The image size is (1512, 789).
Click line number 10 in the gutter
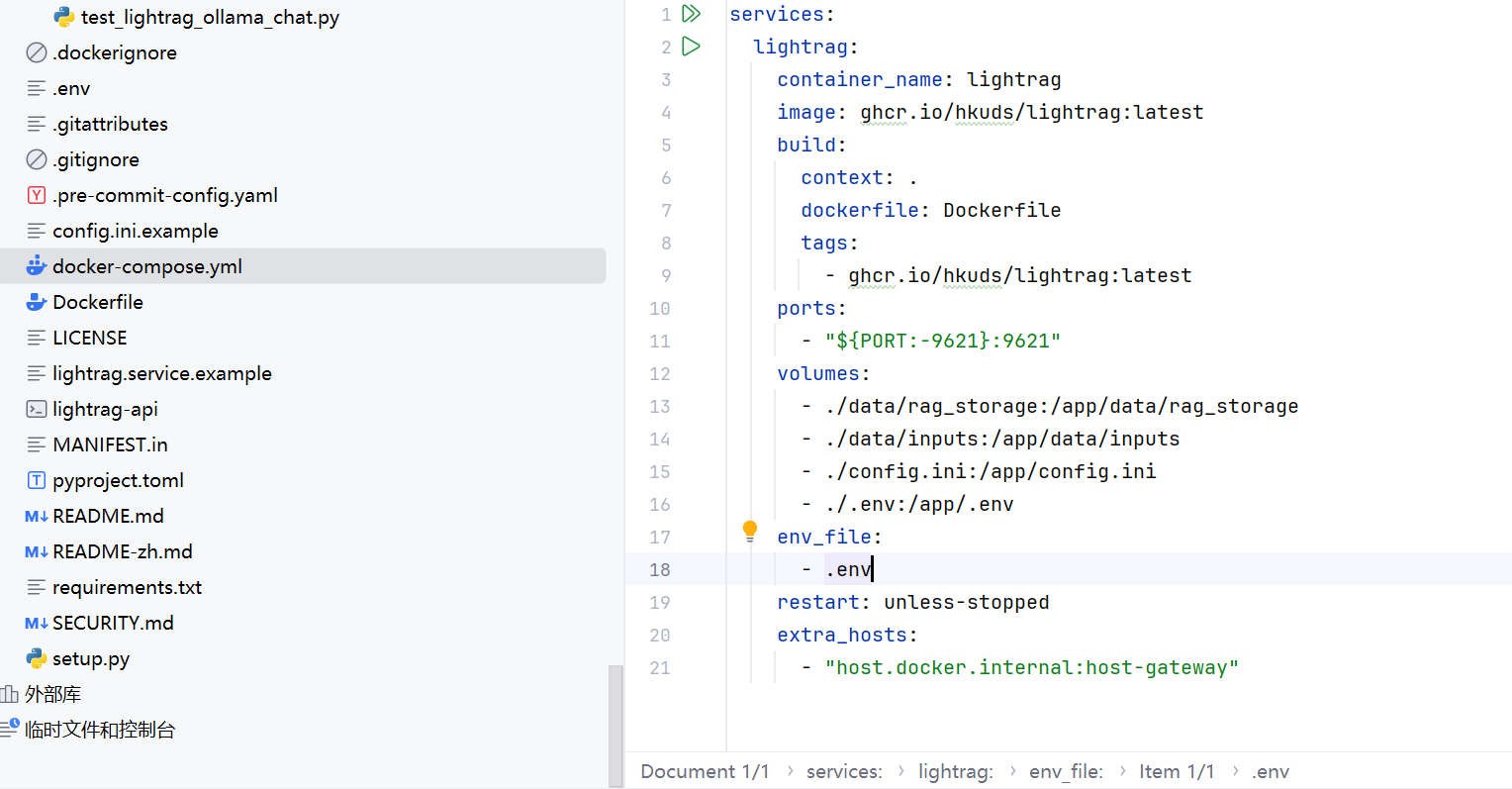(x=660, y=308)
